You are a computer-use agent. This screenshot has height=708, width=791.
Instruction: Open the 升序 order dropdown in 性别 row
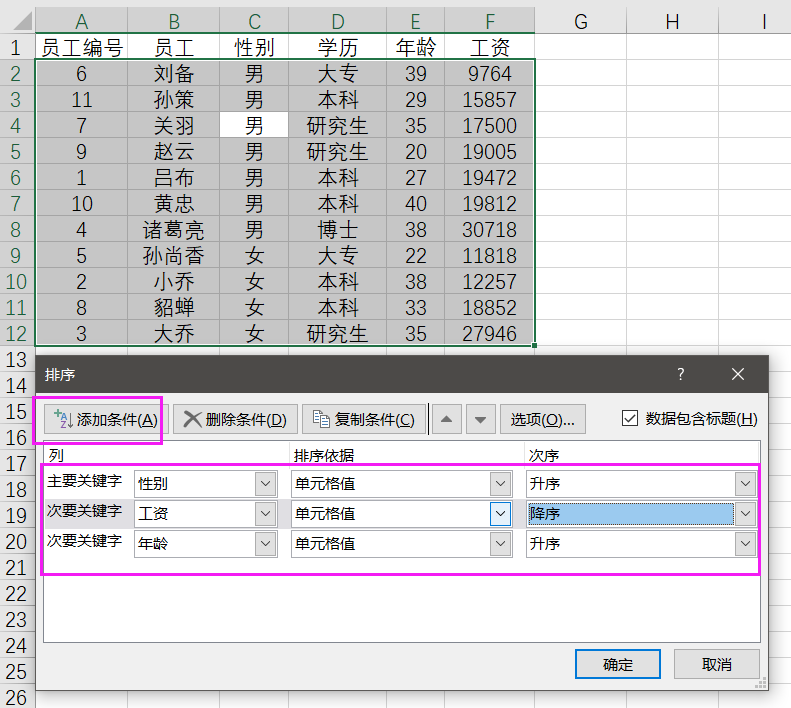[x=745, y=484]
